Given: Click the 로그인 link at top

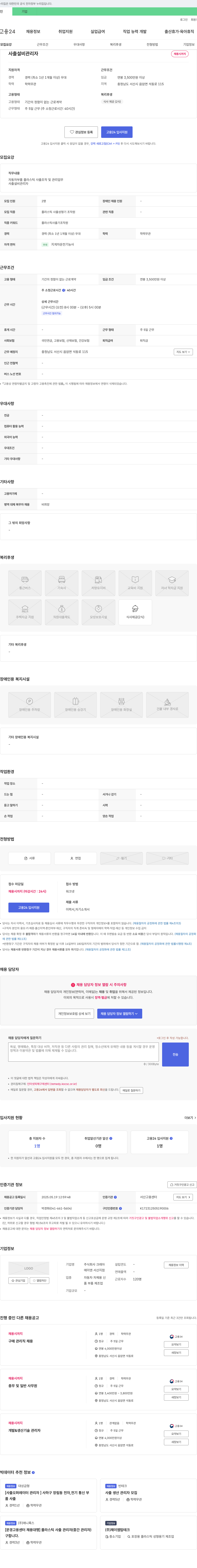Looking at the screenshot, I should tap(184, 19).
